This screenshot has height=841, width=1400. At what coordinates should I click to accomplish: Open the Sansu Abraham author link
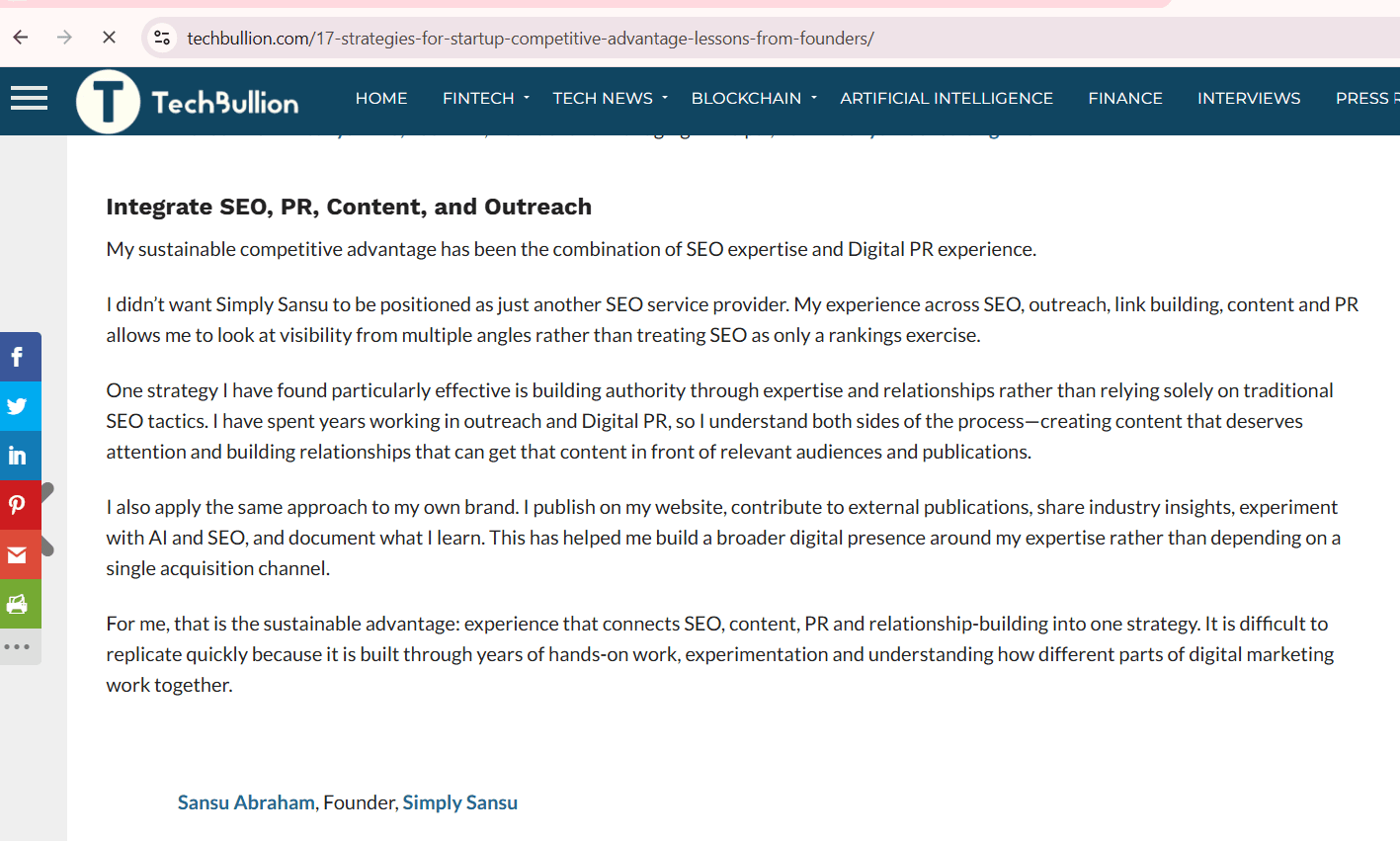click(246, 802)
